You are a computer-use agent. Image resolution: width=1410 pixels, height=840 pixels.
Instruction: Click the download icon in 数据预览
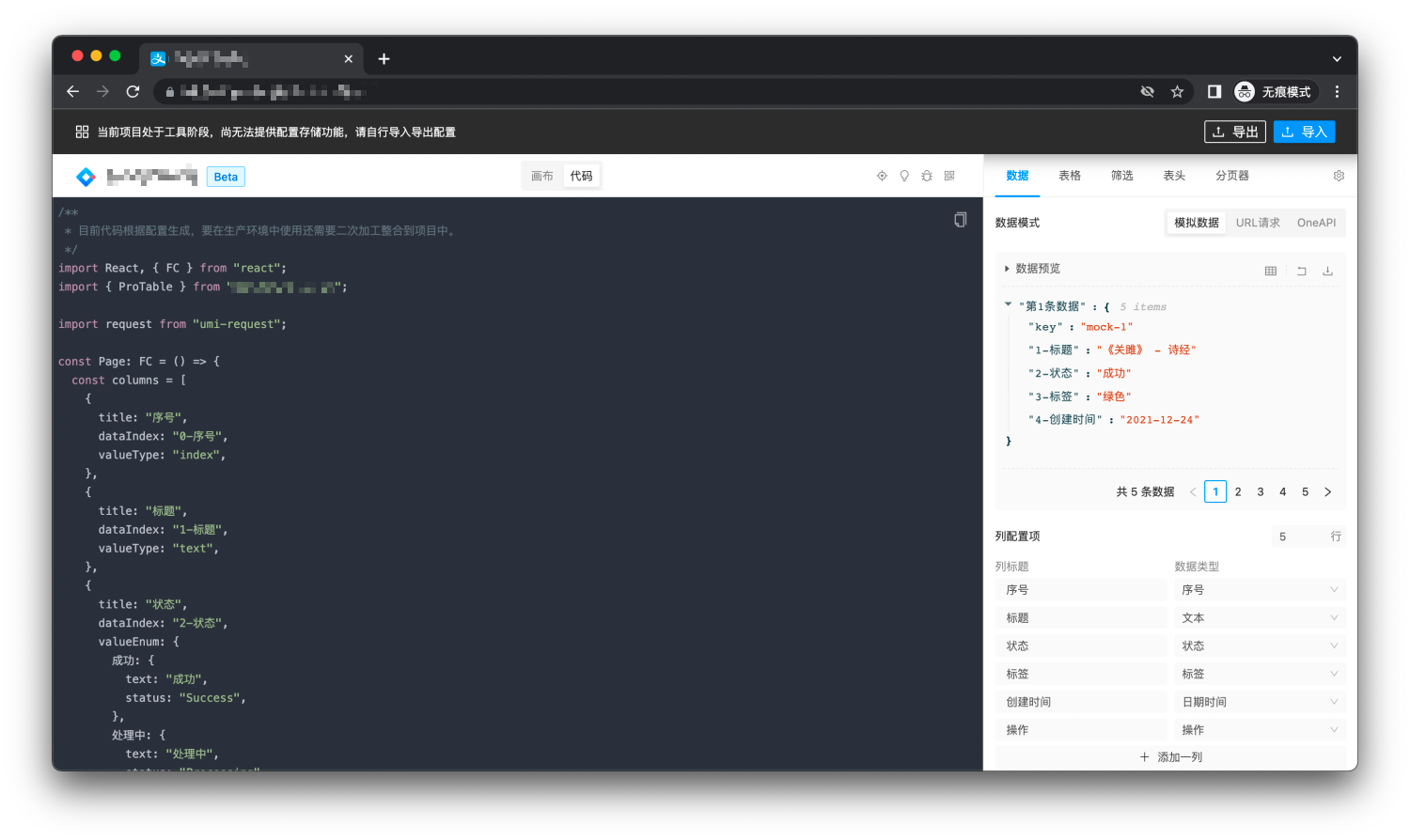click(x=1328, y=271)
